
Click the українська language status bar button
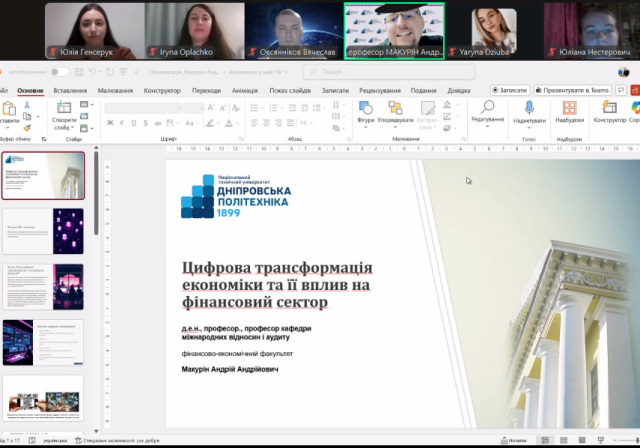click(55, 441)
